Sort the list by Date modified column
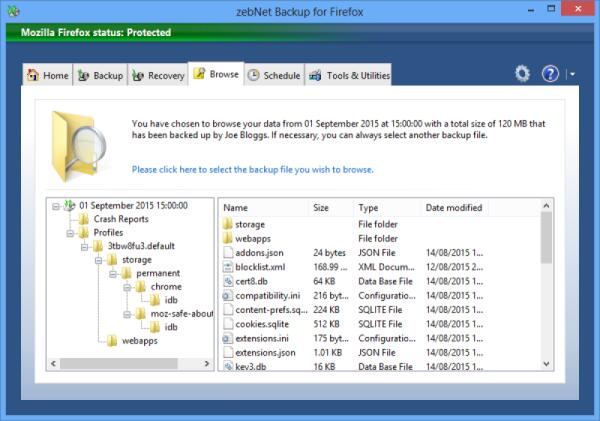 [x=454, y=208]
